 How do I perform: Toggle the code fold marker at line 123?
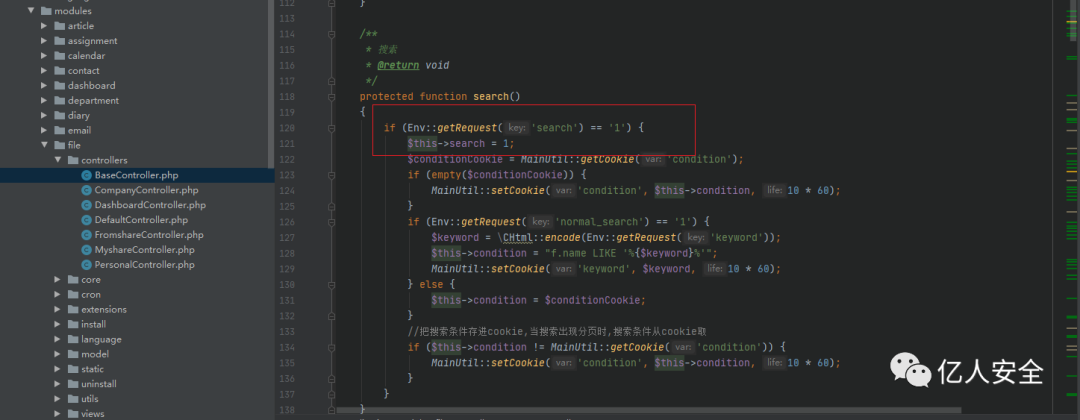coord(332,175)
